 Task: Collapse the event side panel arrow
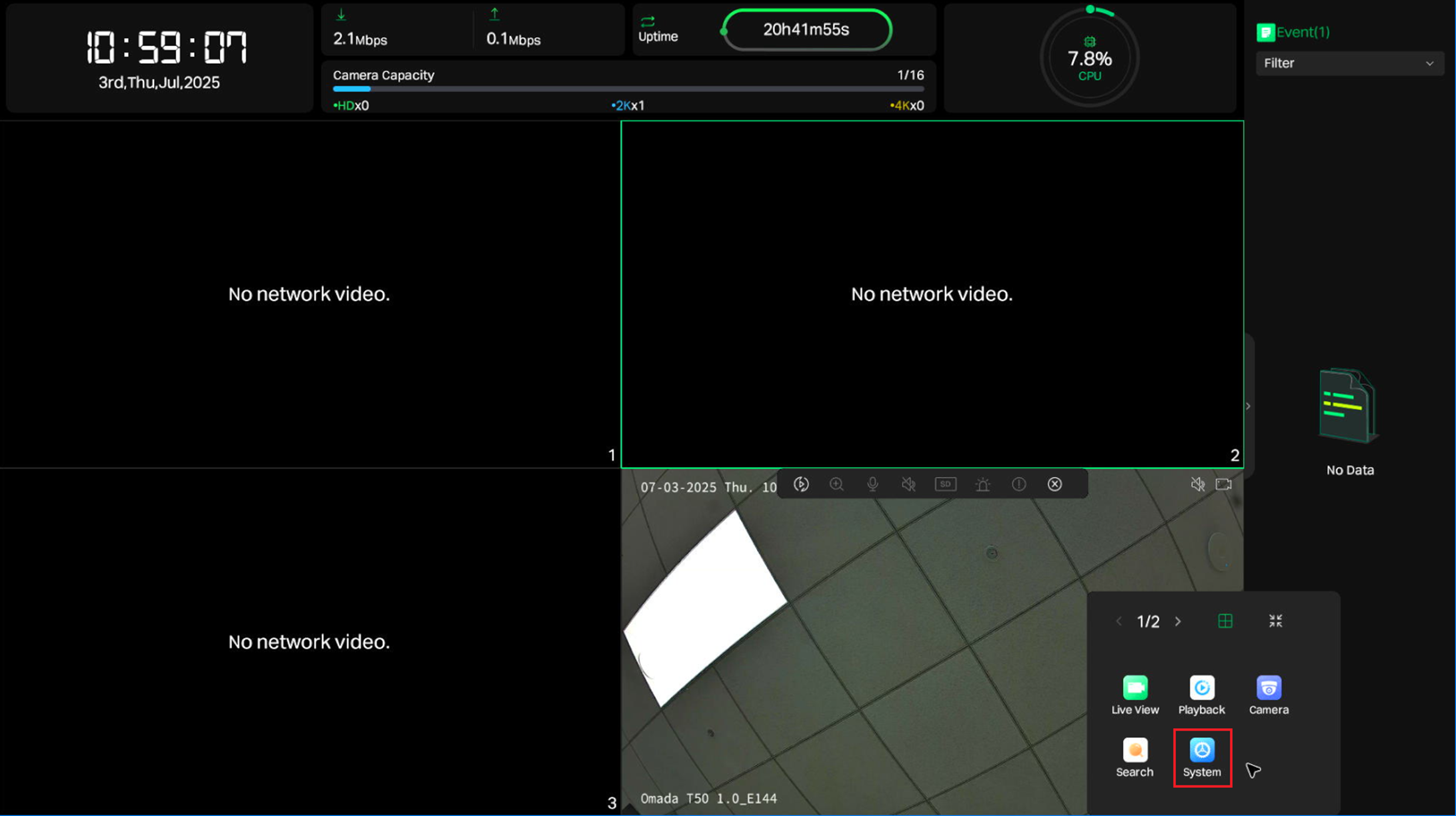1248,406
